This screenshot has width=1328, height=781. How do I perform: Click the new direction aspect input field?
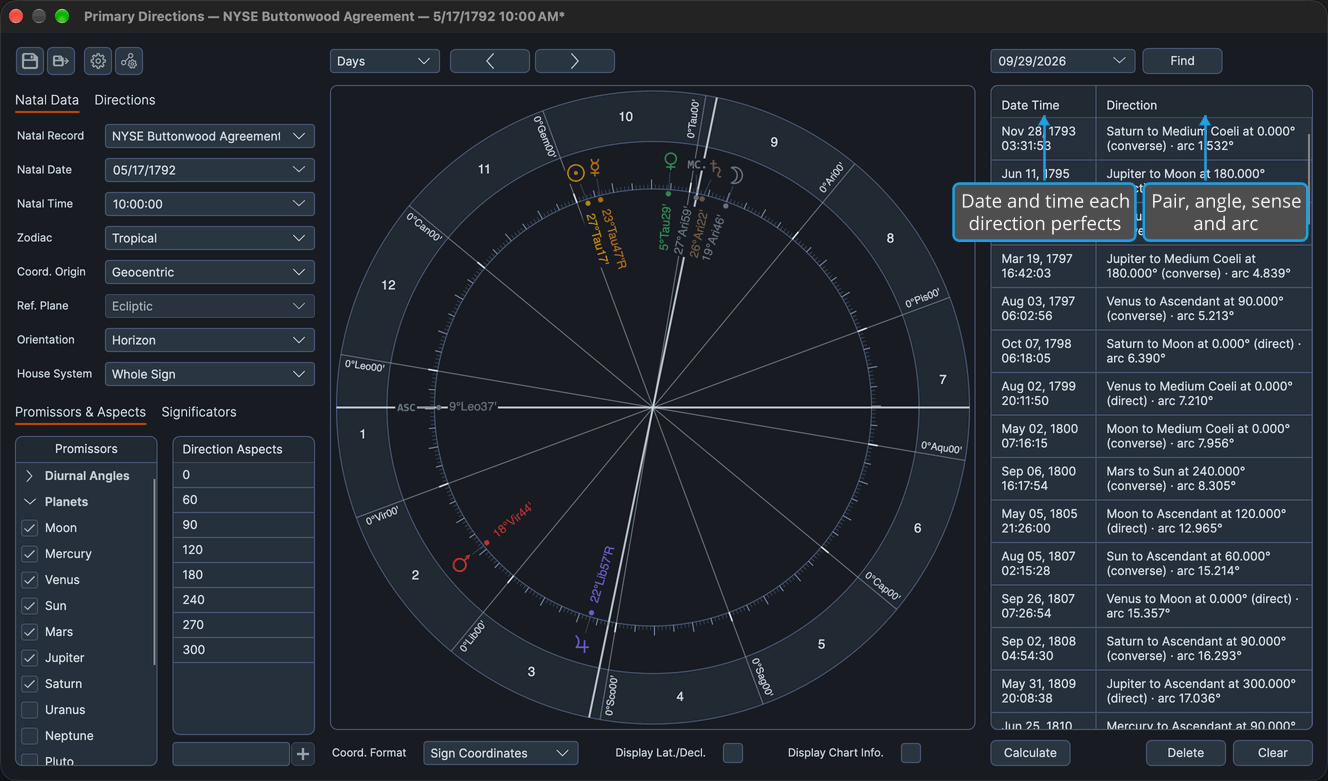tap(231, 754)
